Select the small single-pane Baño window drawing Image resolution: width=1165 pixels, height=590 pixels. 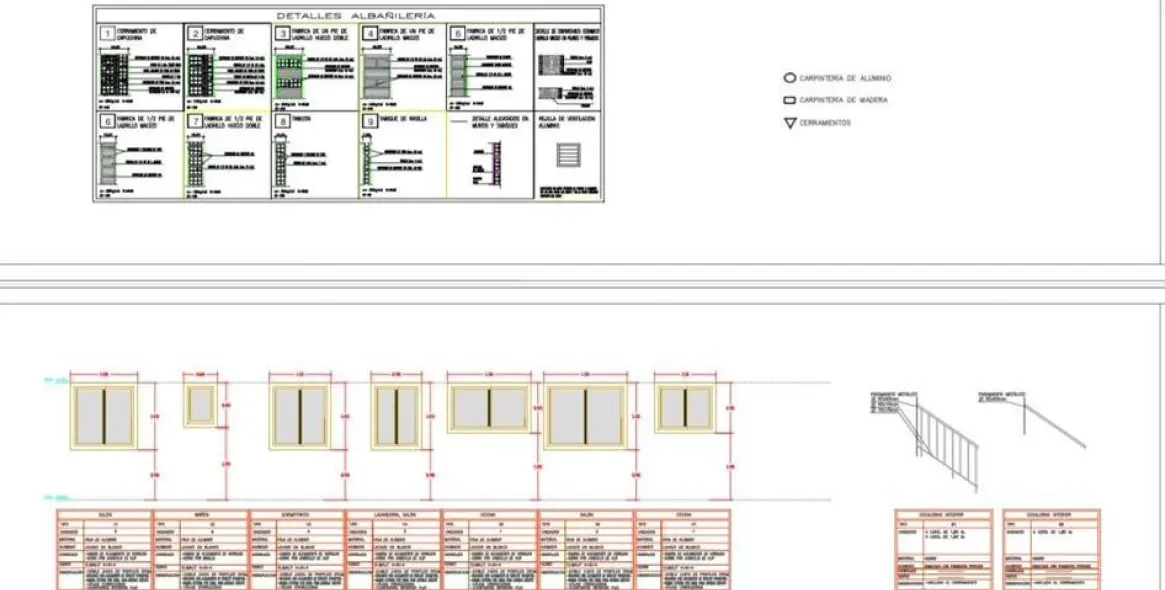[x=201, y=404]
